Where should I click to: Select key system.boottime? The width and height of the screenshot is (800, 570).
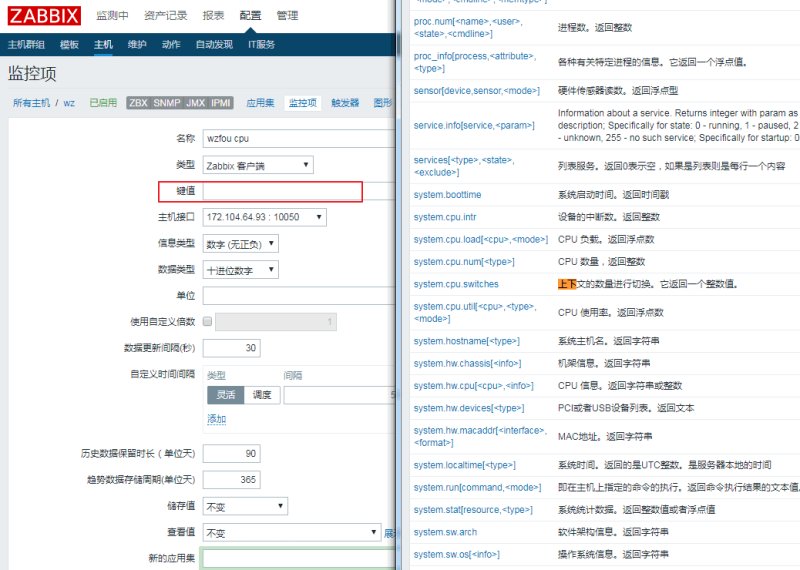[447, 194]
